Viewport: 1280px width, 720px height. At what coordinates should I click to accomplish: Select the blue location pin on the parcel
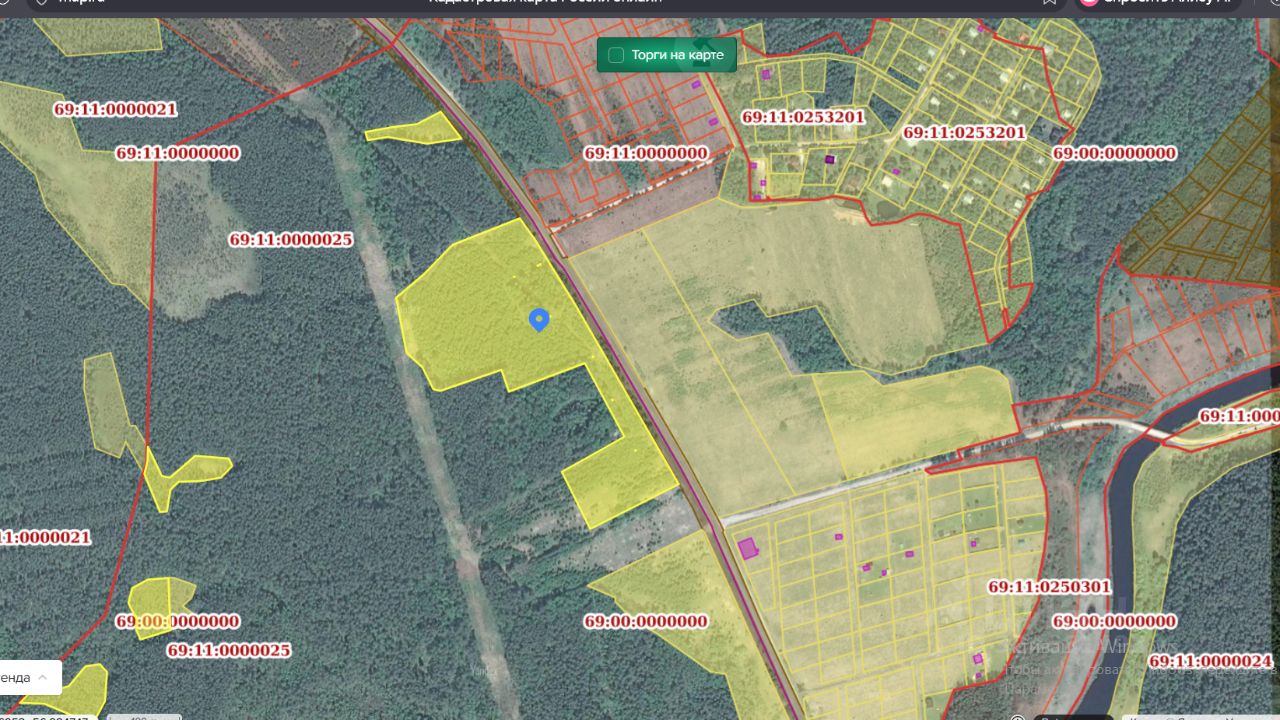point(539,320)
